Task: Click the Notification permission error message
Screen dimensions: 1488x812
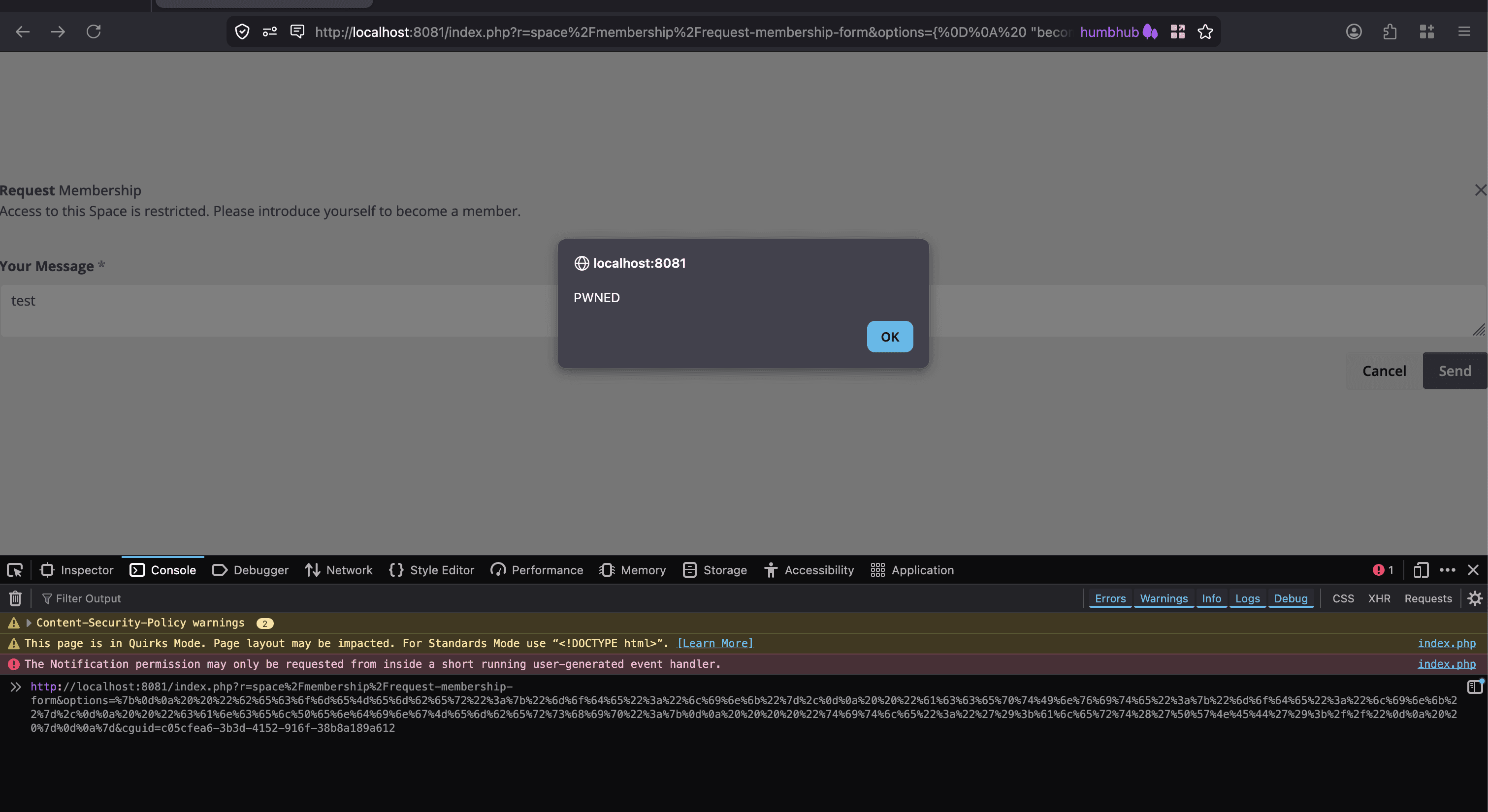Action: [x=373, y=663]
